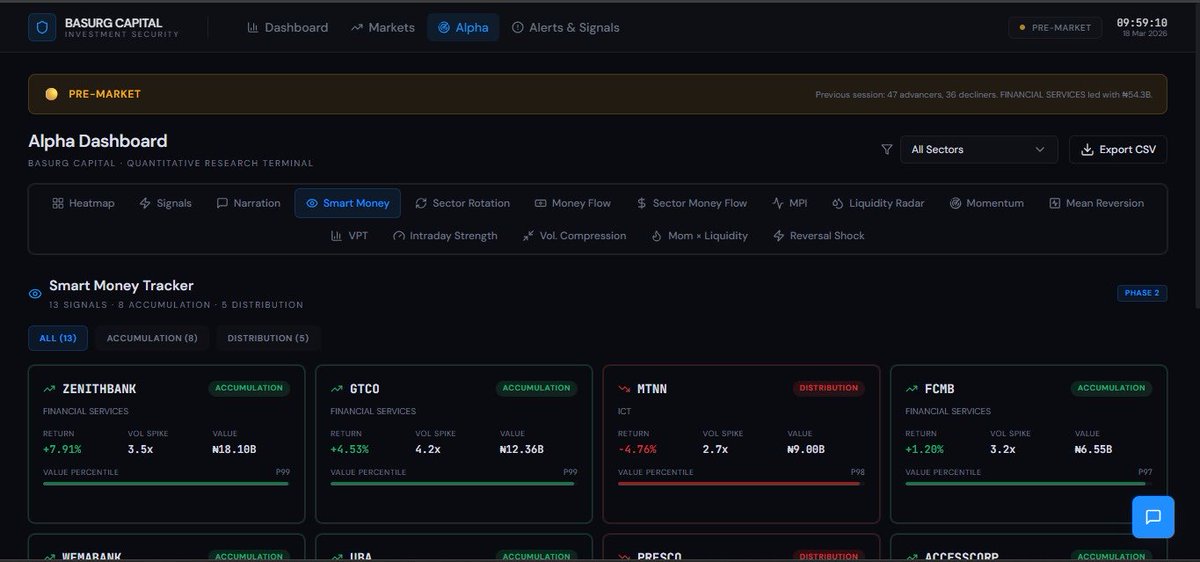Open the Reversal Shock tab
Screen dimensions: 1200x562
pyautogui.click(x=819, y=236)
